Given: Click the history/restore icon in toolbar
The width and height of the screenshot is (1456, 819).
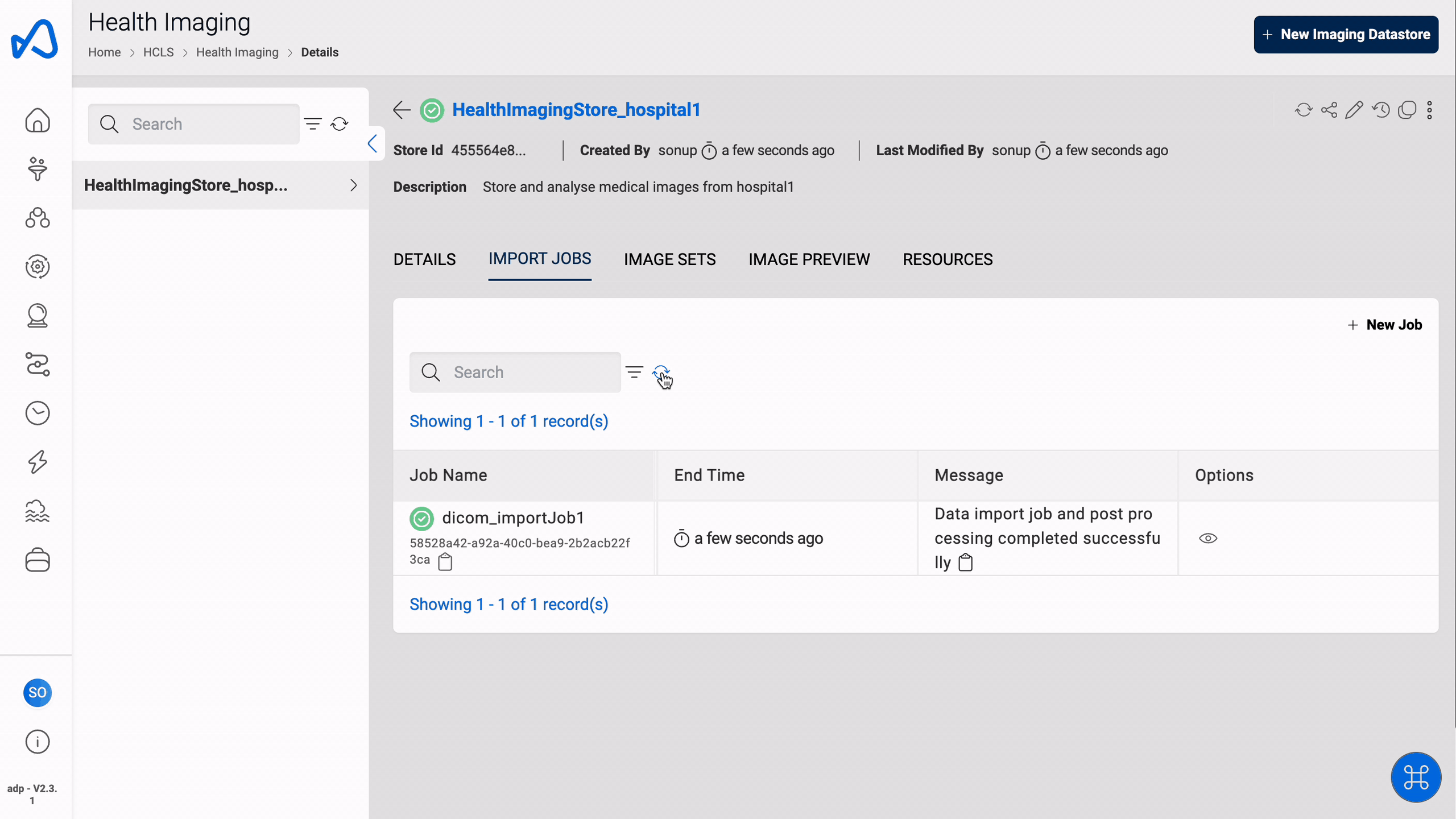Looking at the screenshot, I should point(1382,110).
